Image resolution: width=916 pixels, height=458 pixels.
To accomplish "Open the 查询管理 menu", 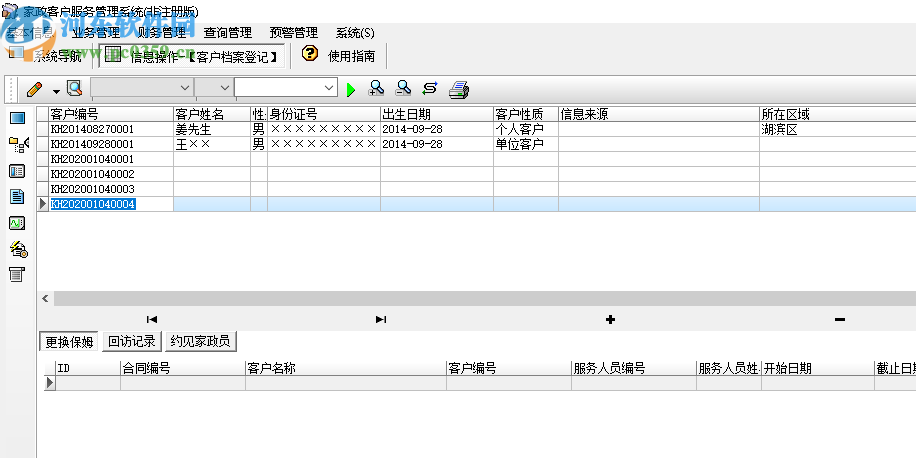I will (x=228, y=33).
